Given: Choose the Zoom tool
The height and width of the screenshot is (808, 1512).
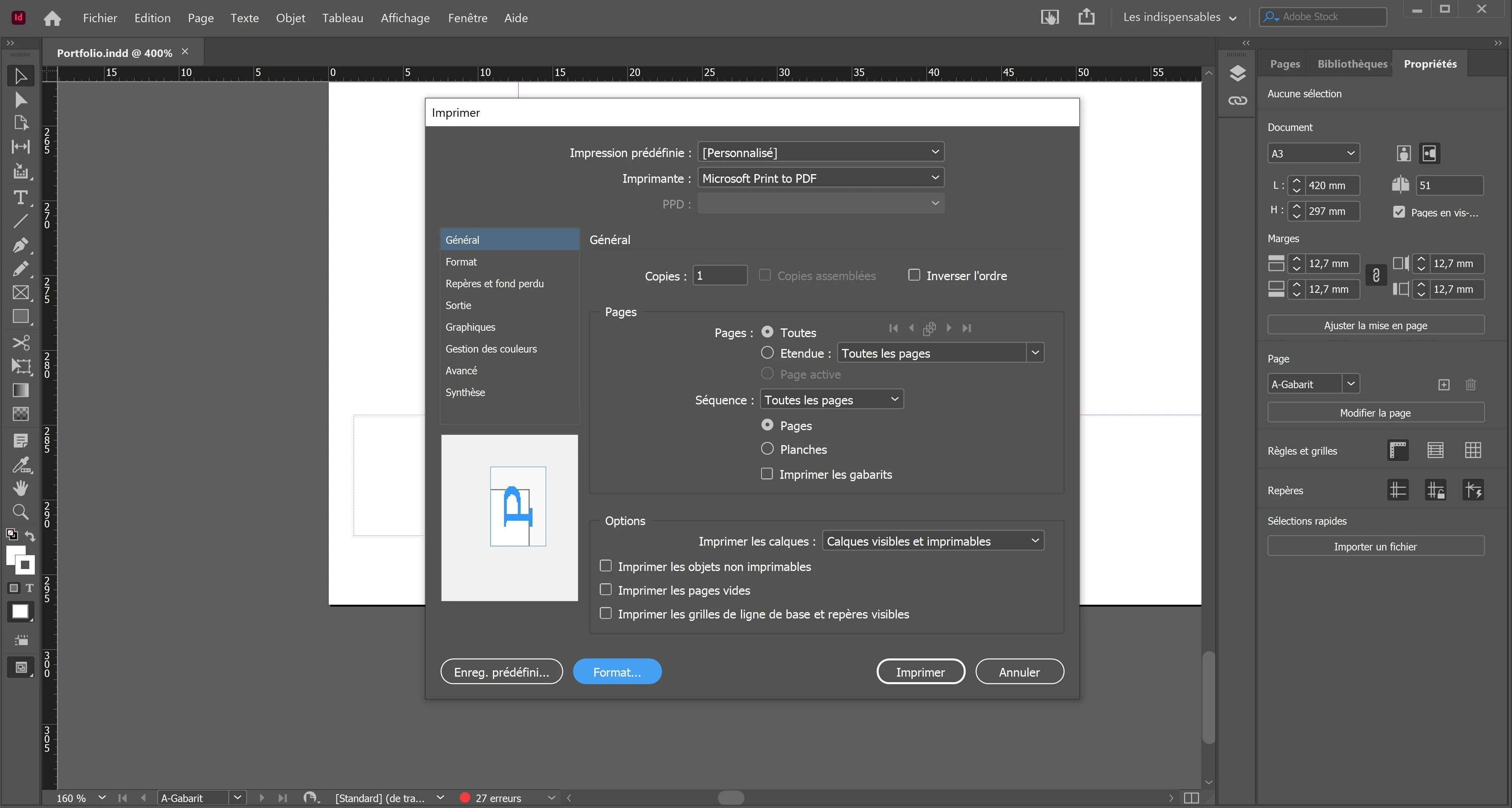Looking at the screenshot, I should pyautogui.click(x=21, y=512).
